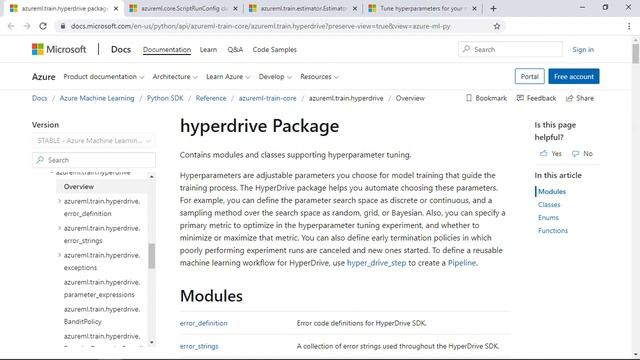
Task: Expand Resources dropdown
Action: point(319,77)
